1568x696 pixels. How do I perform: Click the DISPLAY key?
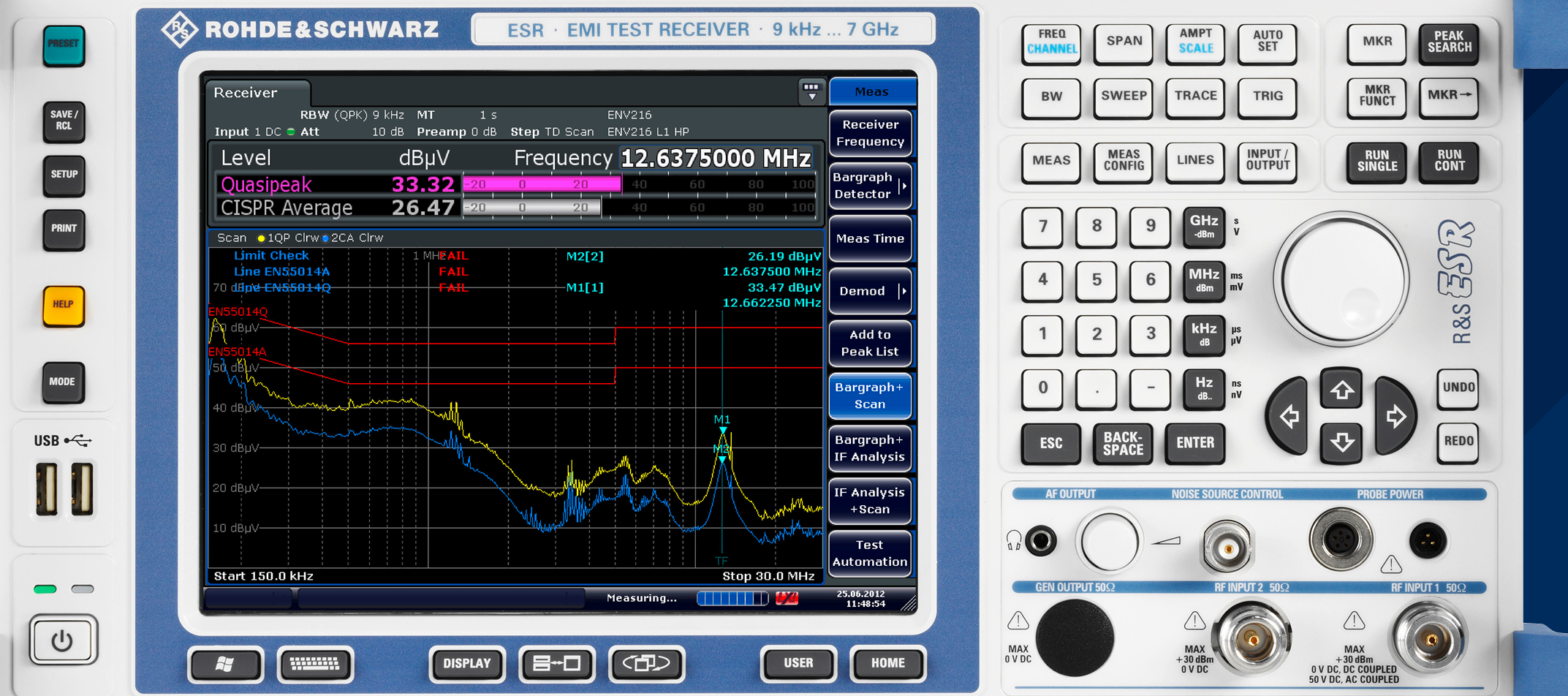coord(467,664)
